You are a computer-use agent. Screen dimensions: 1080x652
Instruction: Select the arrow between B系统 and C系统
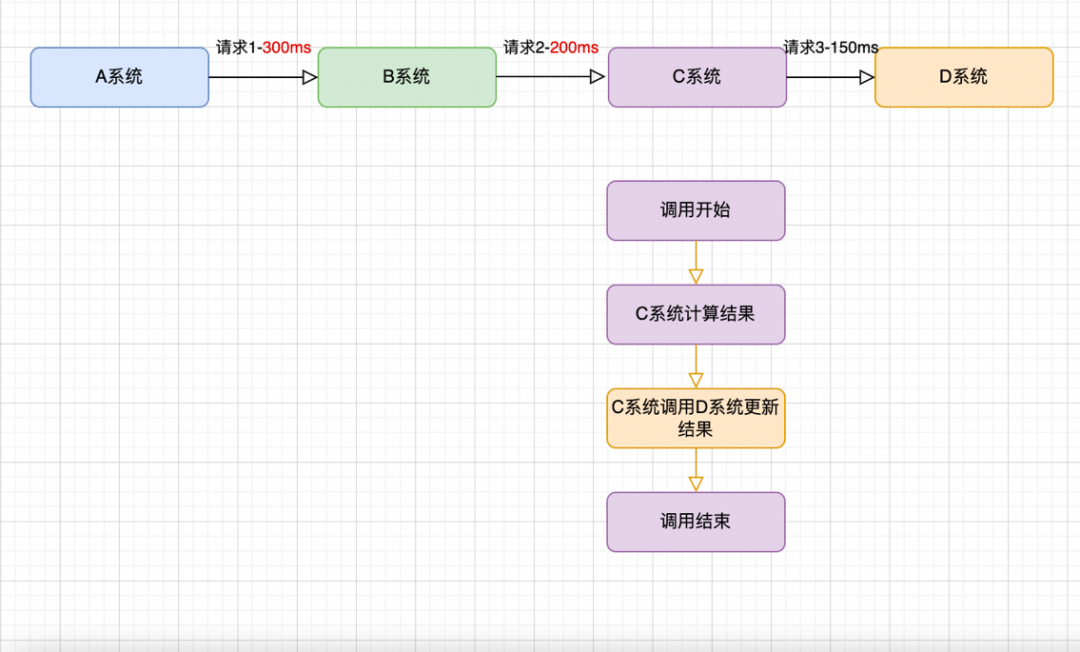551,77
